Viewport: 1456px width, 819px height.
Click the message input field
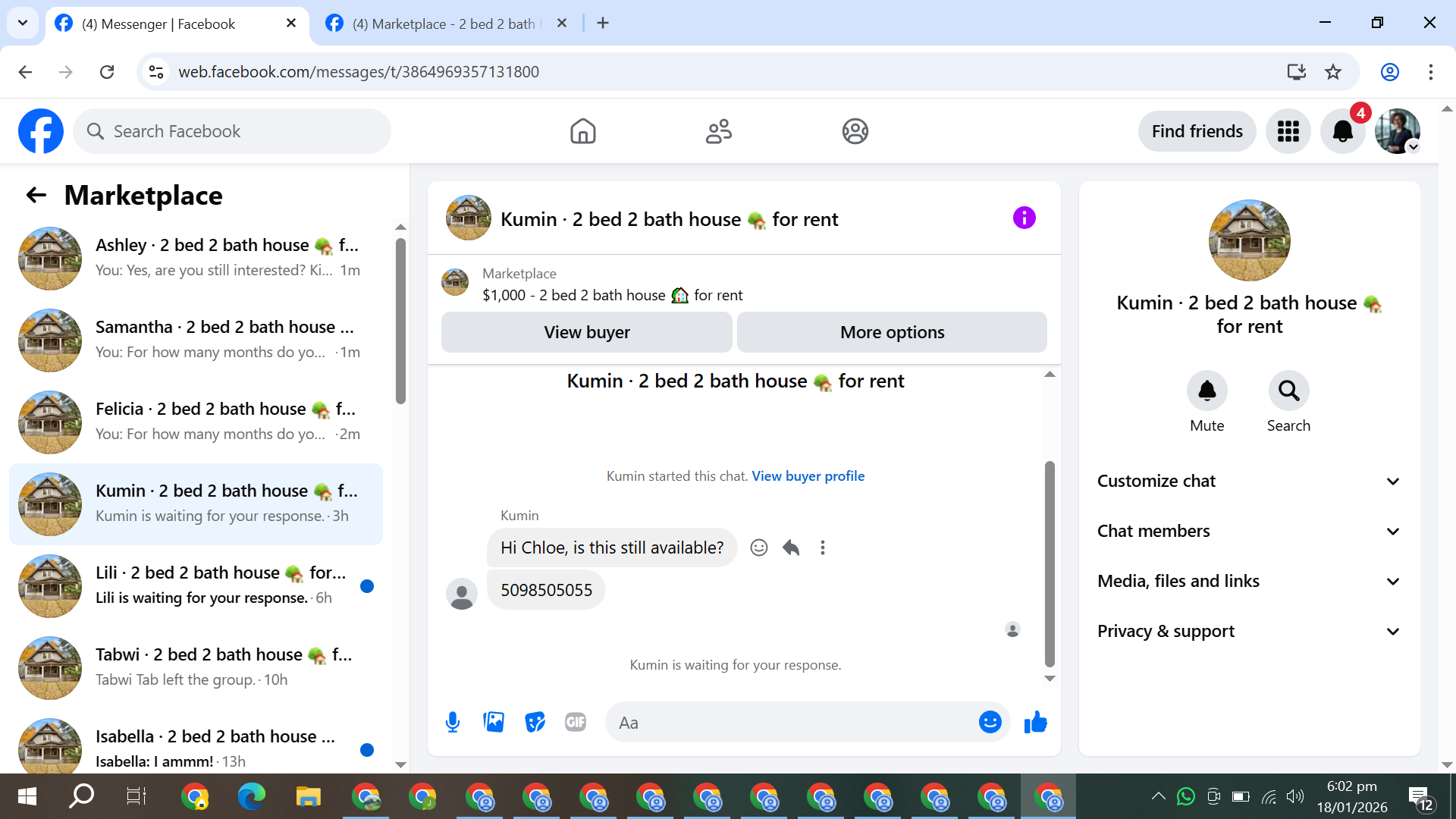789,723
